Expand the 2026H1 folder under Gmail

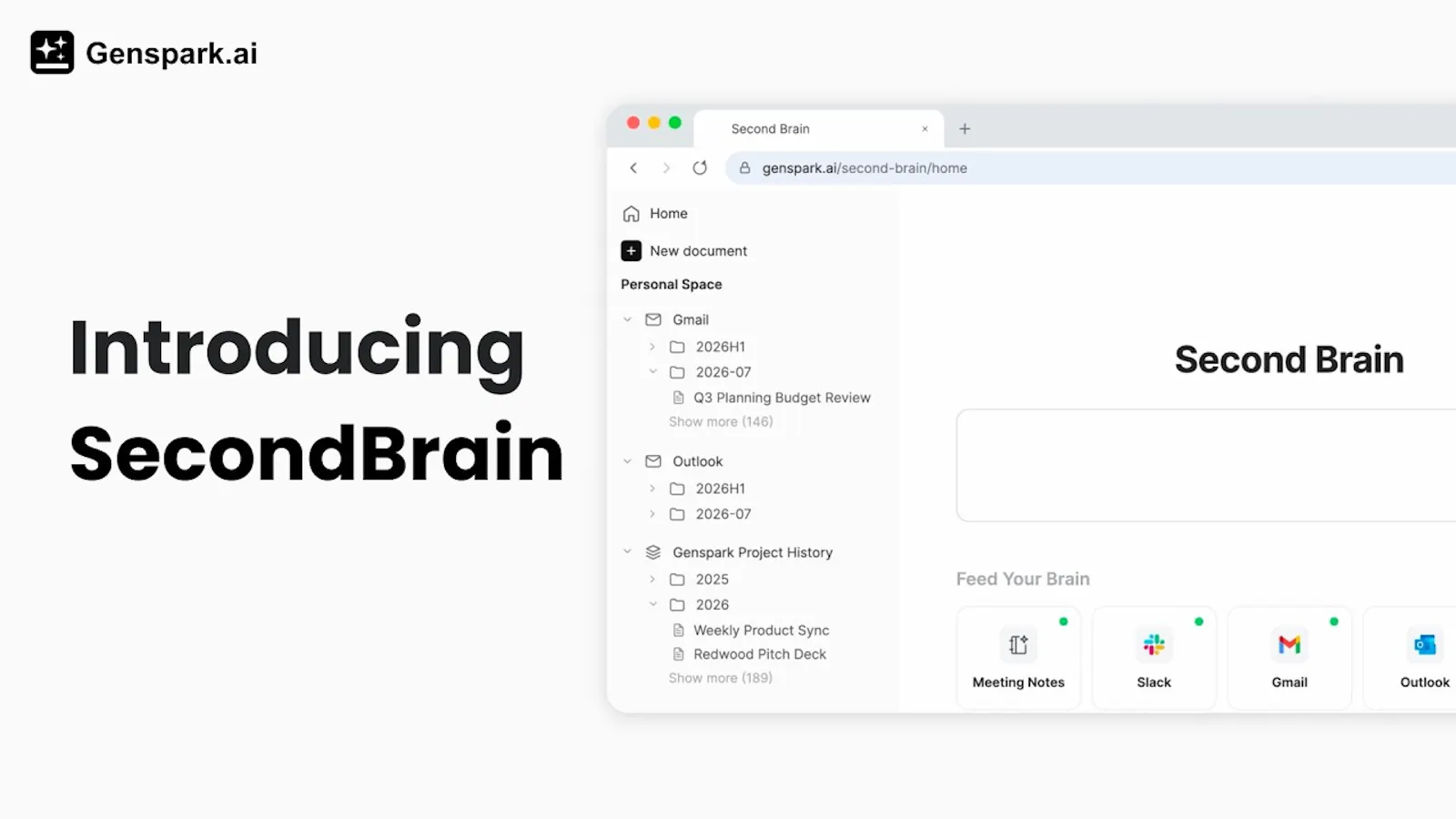click(x=652, y=347)
